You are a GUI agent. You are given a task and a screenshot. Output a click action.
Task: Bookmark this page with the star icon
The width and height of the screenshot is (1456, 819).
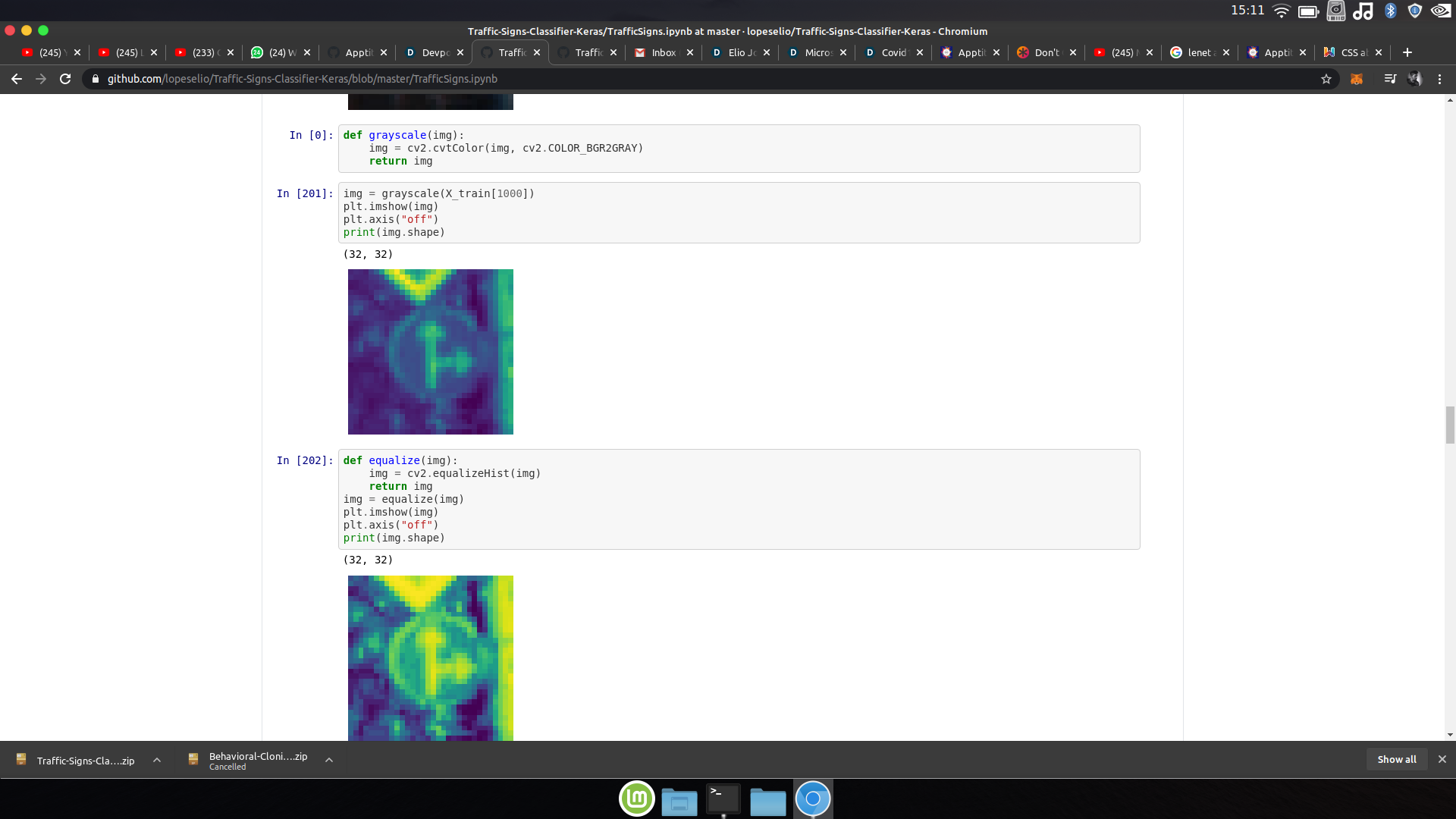tap(1326, 79)
